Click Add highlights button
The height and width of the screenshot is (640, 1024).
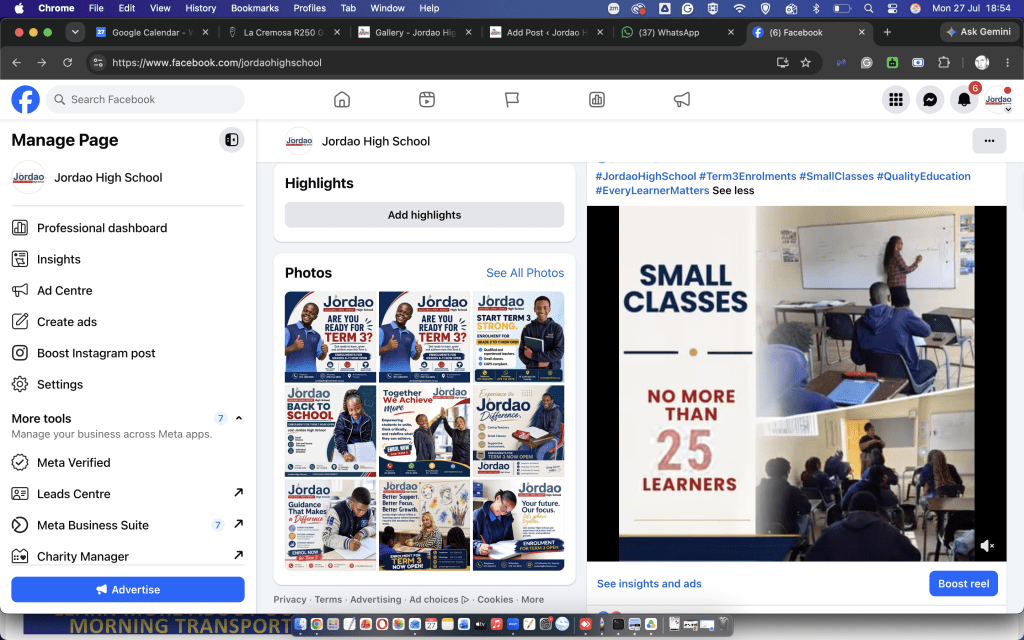[424, 215]
